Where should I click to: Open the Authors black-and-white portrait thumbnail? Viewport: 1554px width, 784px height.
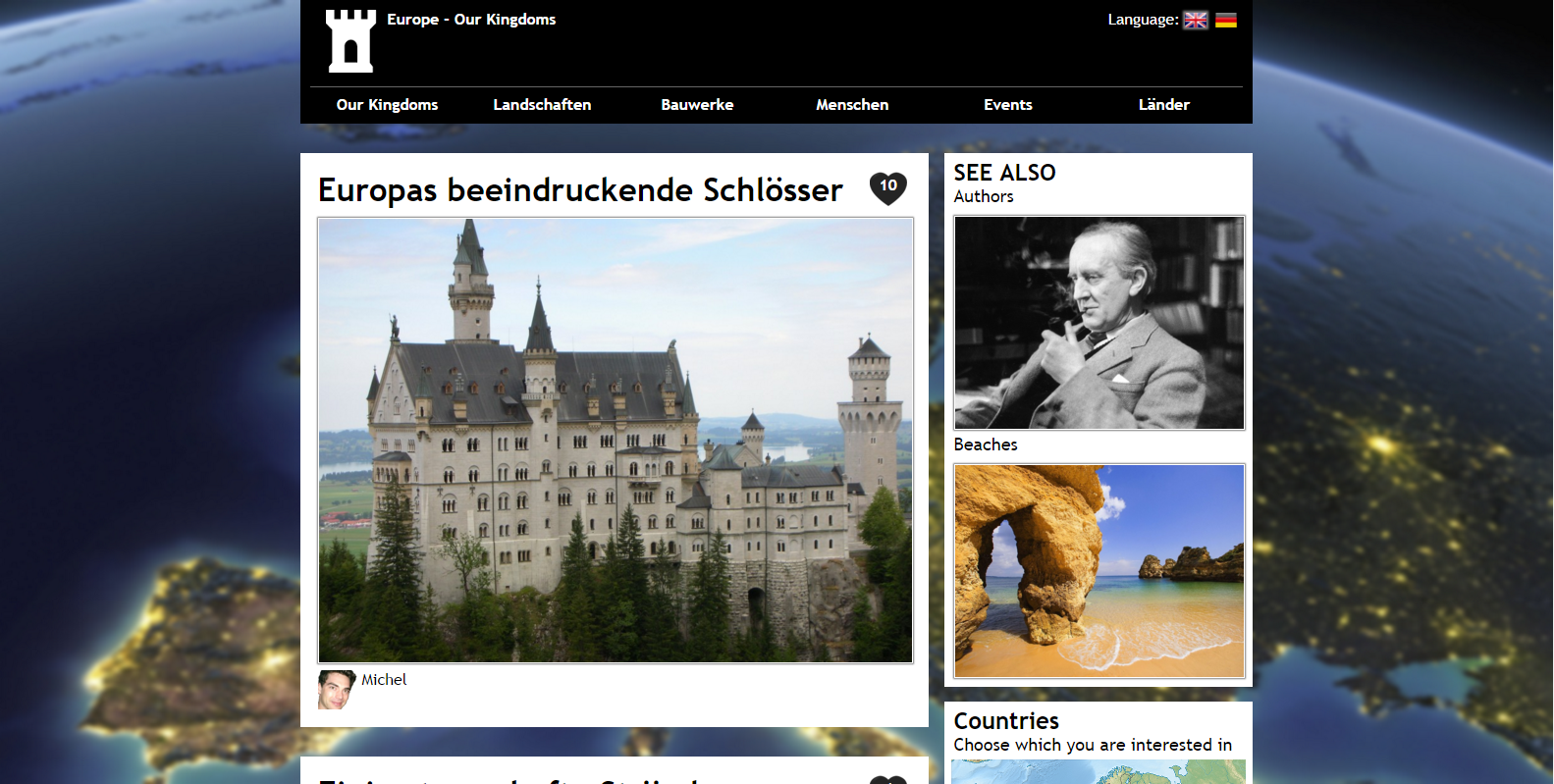[1099, 323]
